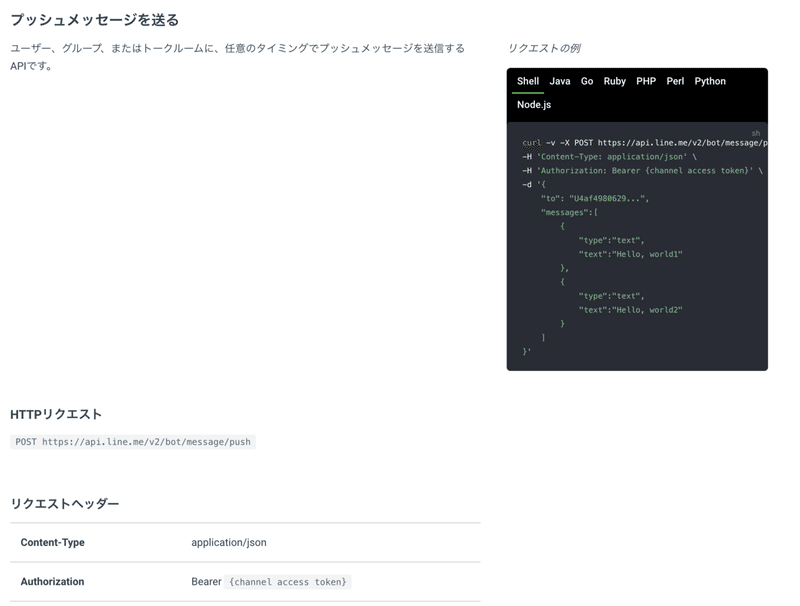Click the Content-Type header row label
Viewport: 800px width, 606px height.
tap(52, 543)
